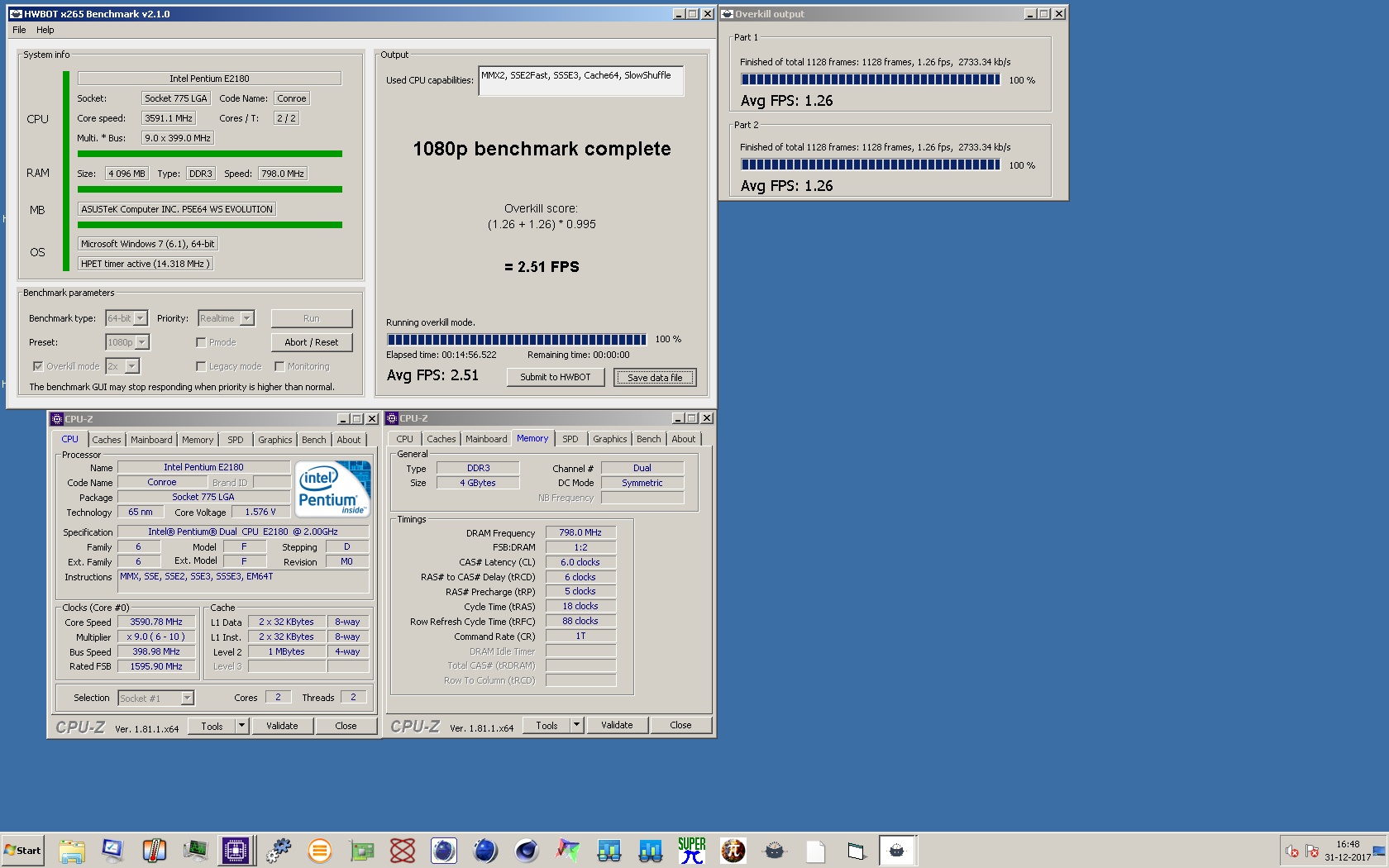Click Save data file button
This screenshot has height=868, width=1389.
point(655,378)
